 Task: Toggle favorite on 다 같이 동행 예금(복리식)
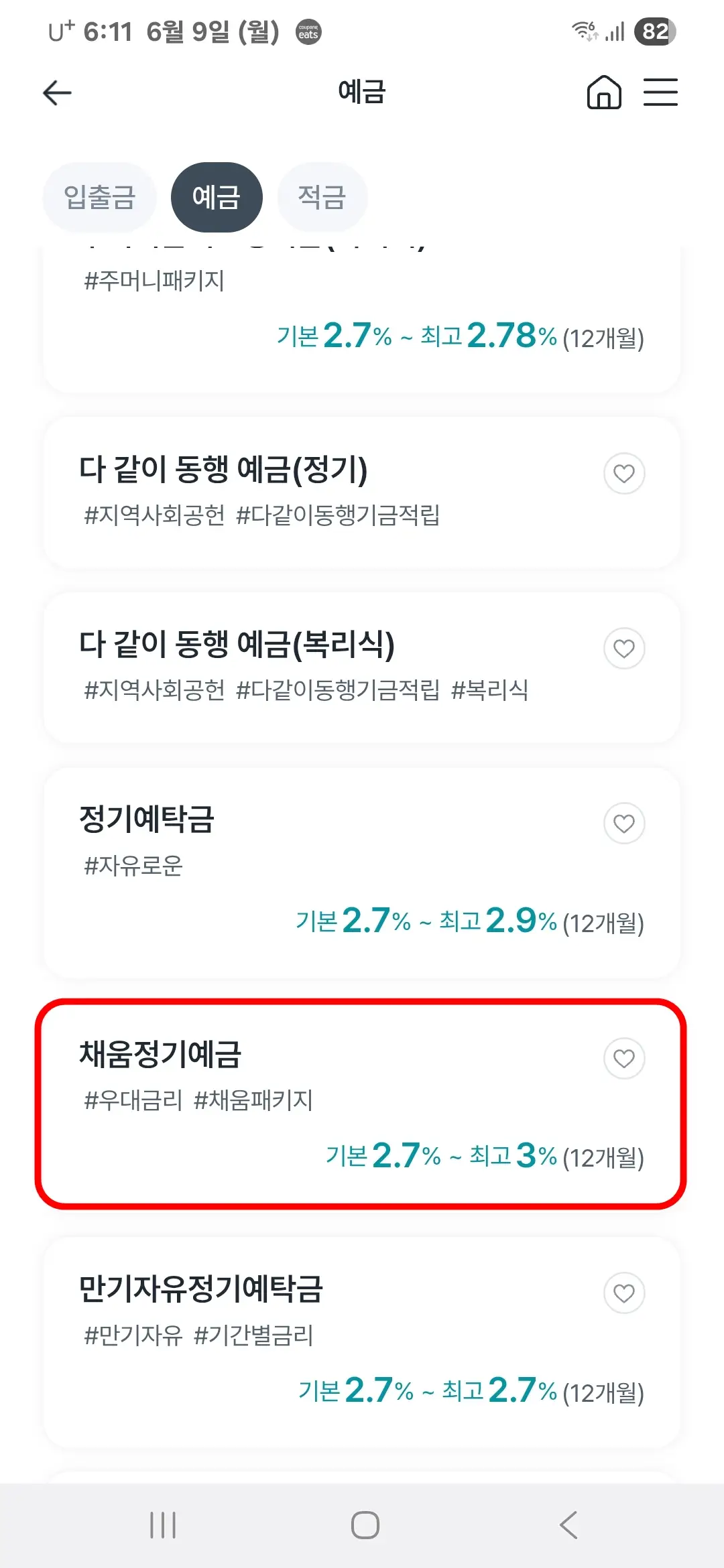(625, 648)
